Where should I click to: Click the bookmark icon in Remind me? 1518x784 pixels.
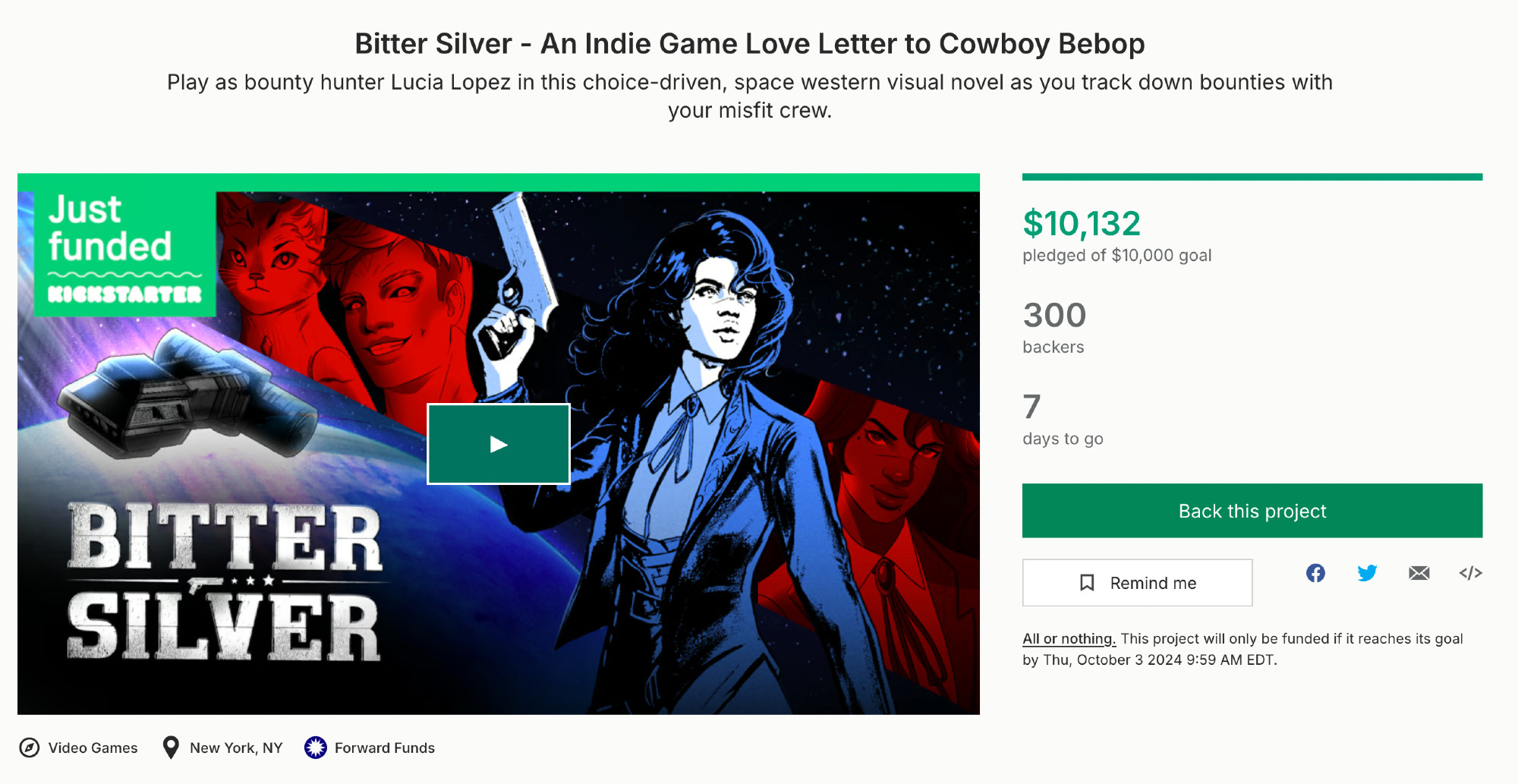click(x=1087, y=583)
